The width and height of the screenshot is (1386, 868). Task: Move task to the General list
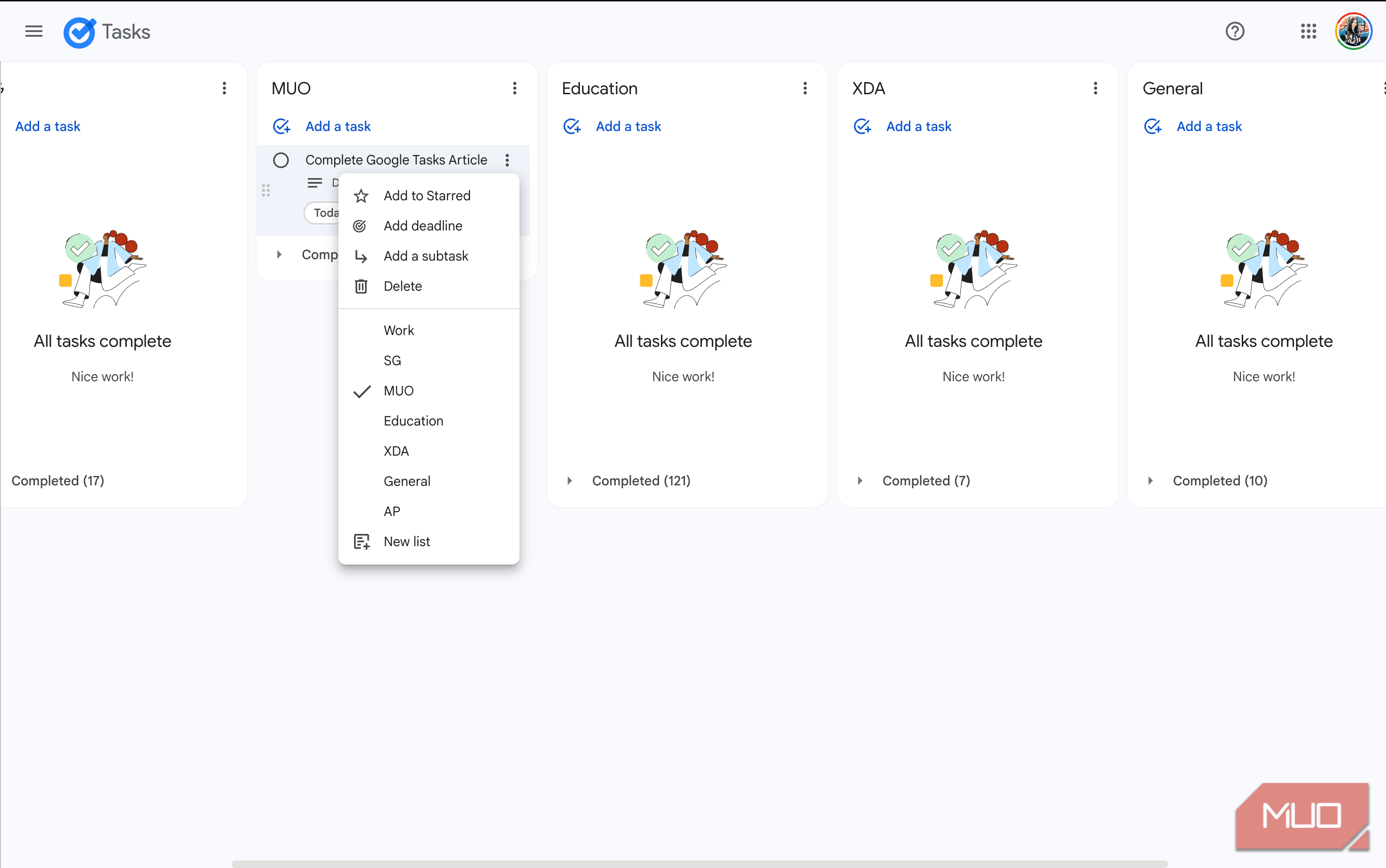point(429,481)
